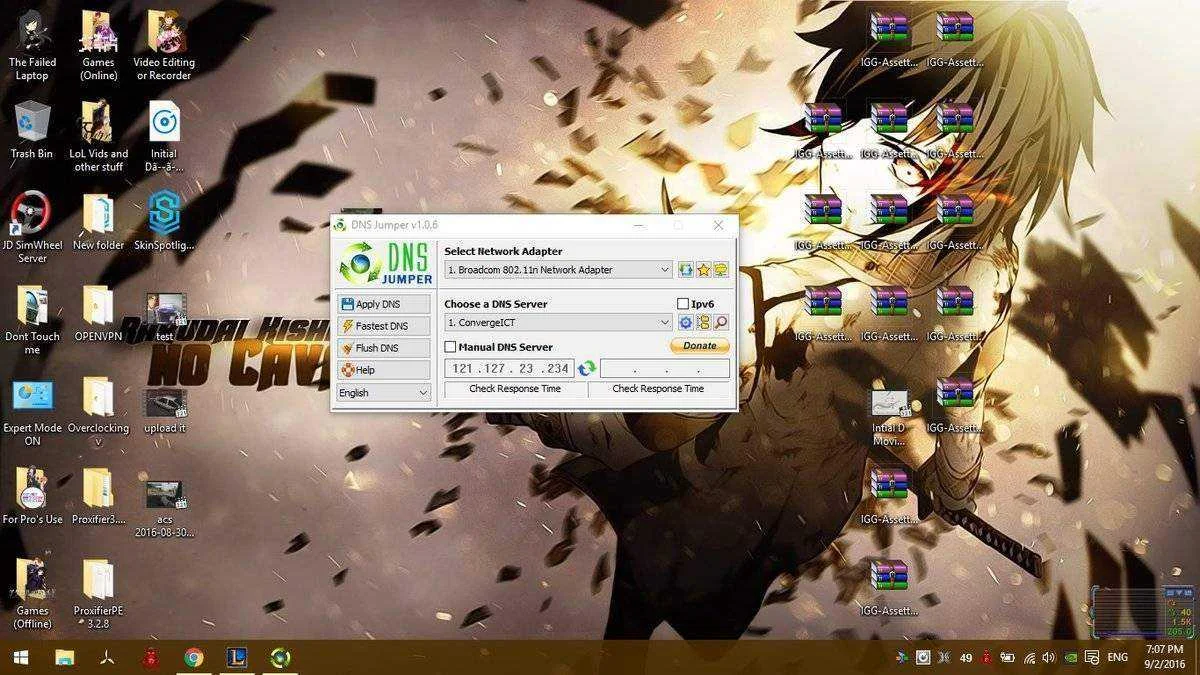Viewport: 1200px width, 675px height.
Task: Select LoL Vids and other stuff folder
Action: tap(100, 137)
